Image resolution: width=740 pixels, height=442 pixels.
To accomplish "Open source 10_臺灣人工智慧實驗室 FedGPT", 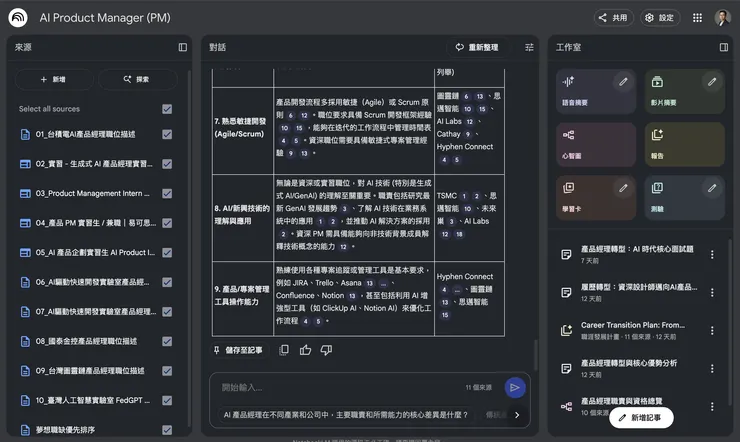I will 92,400.
